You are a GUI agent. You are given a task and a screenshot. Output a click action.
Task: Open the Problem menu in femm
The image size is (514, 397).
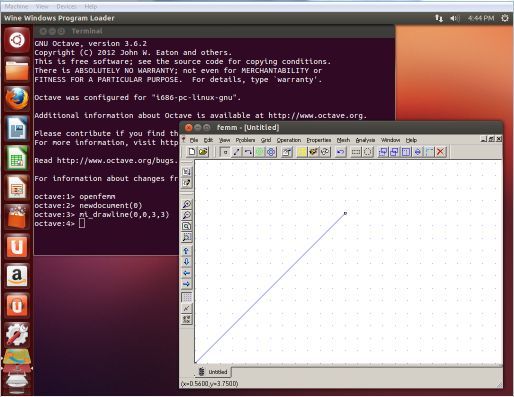click(x=245, y=140)
